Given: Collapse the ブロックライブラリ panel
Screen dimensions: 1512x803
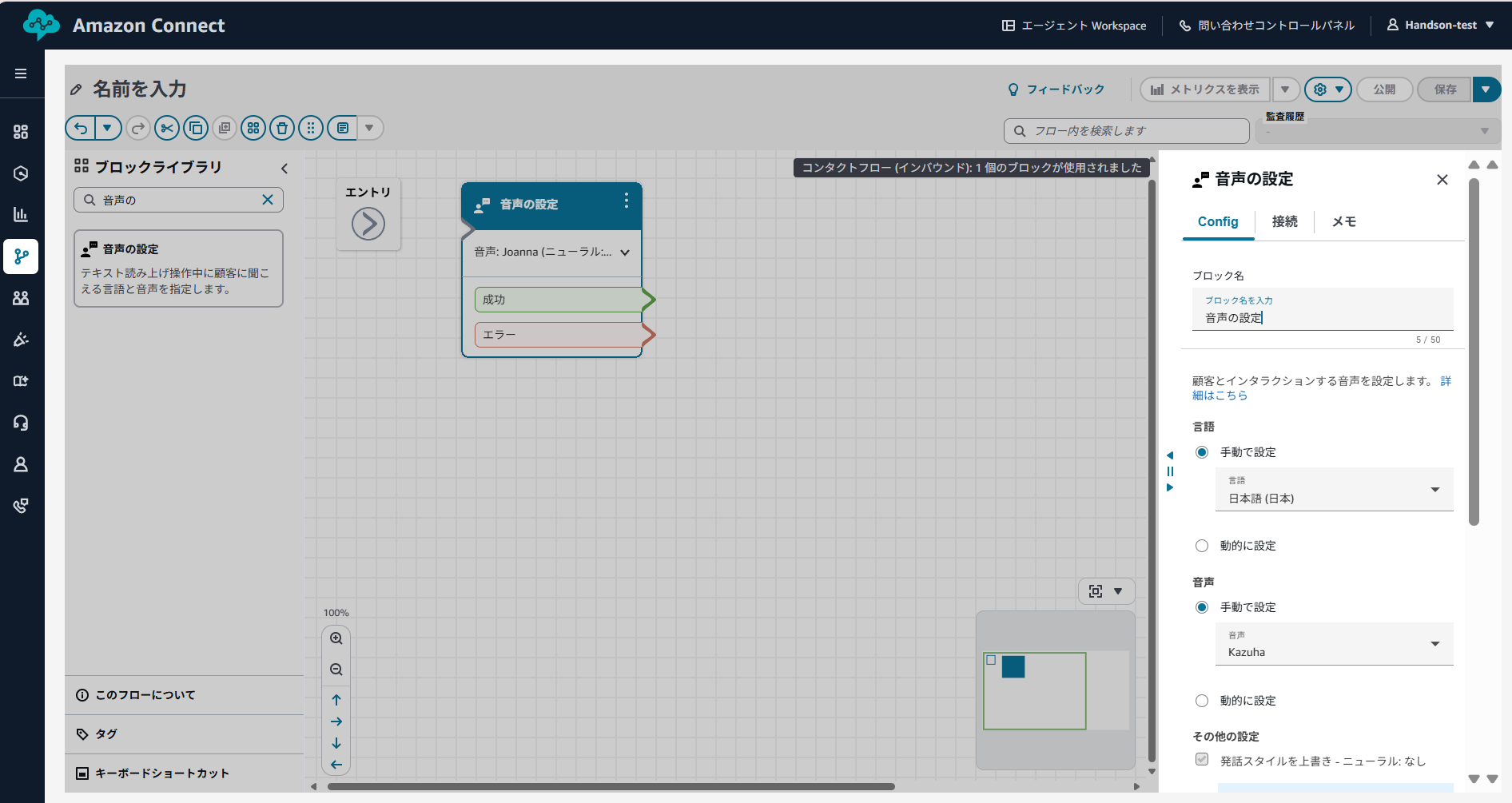Looking at the screenshot, I should (x=284, y=169).
